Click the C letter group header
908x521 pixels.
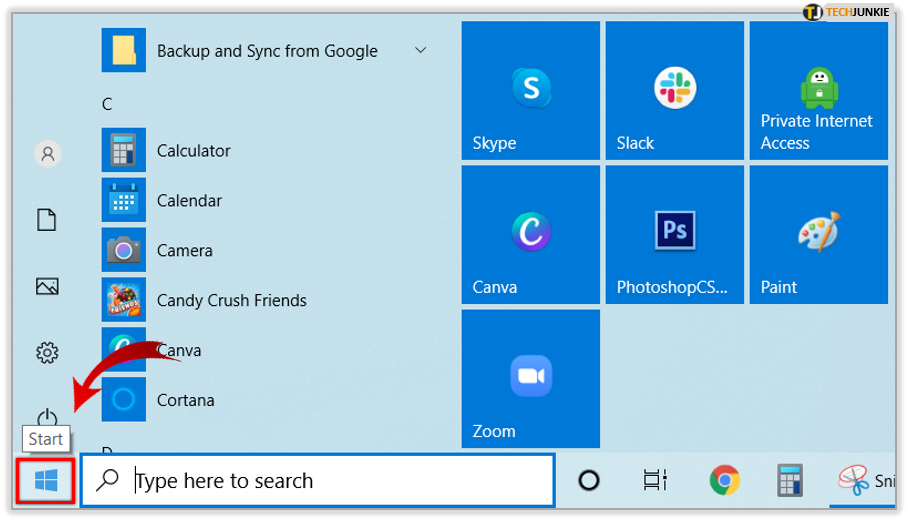point(107,104)
